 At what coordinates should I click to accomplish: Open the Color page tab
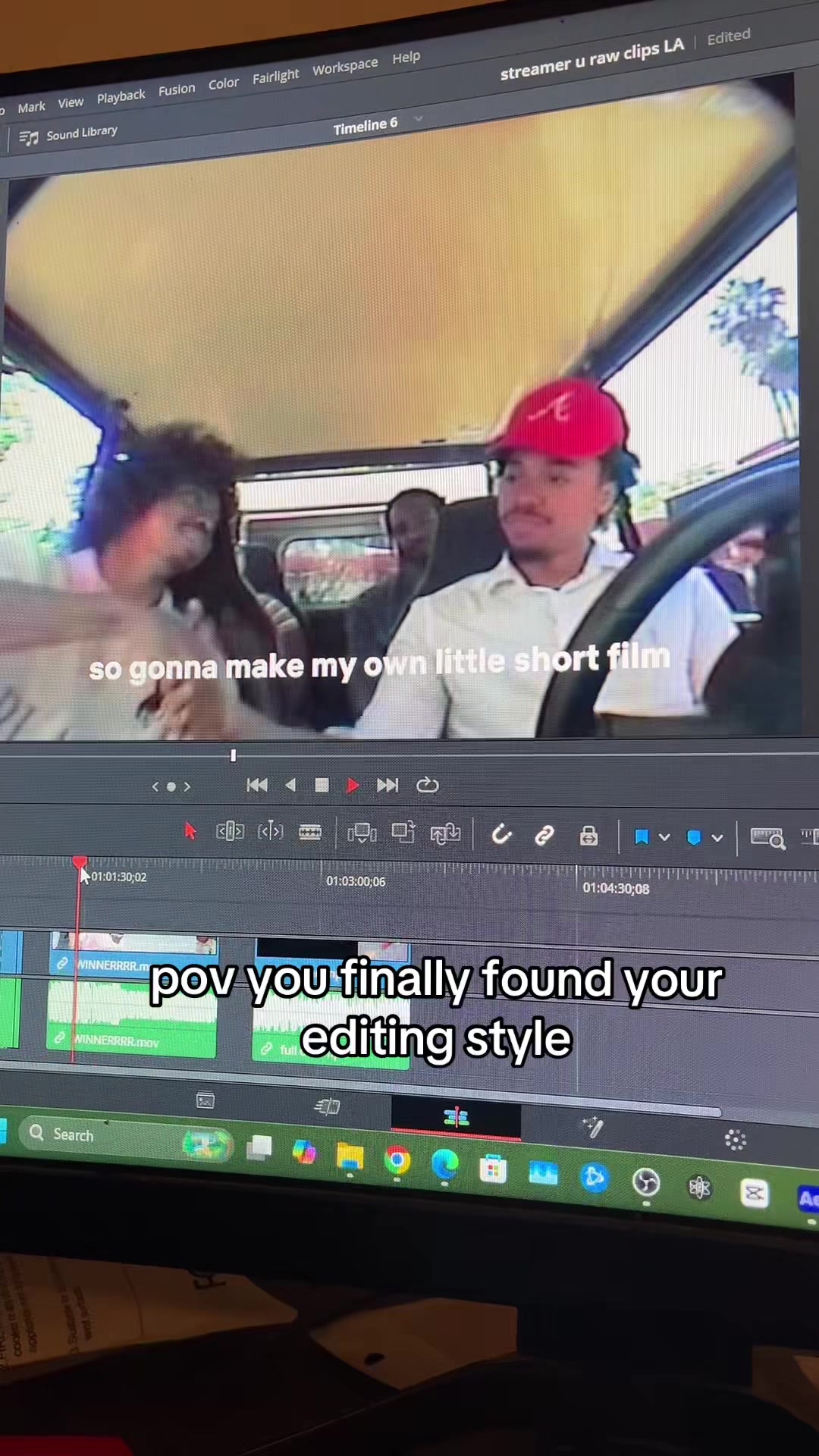[735, 1140]
